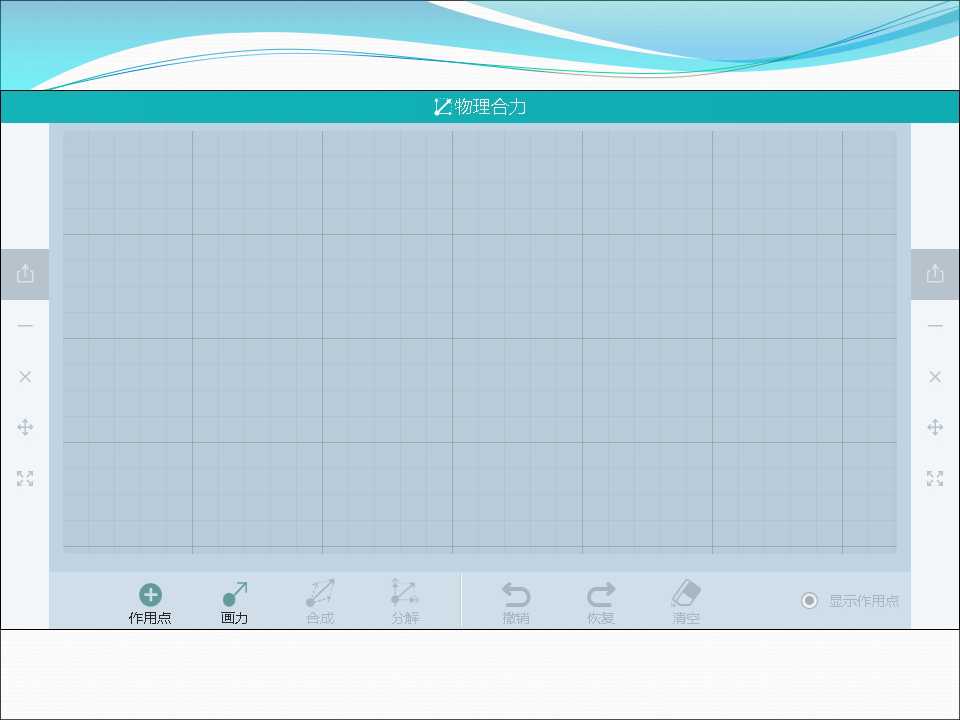Close panel using right sidebar X
Image resolution: width=960 pixels, height=720 pixels.
click(x=935, y=377)
